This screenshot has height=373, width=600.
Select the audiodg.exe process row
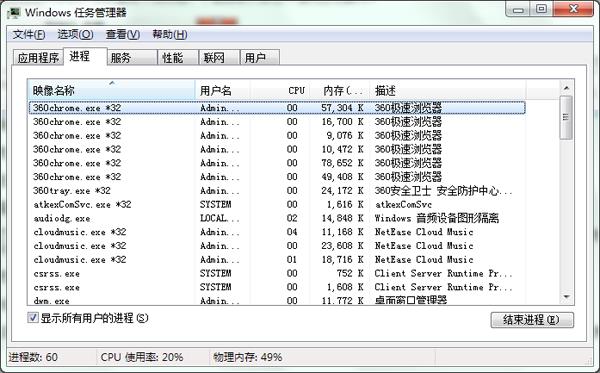tap(277, 218)
